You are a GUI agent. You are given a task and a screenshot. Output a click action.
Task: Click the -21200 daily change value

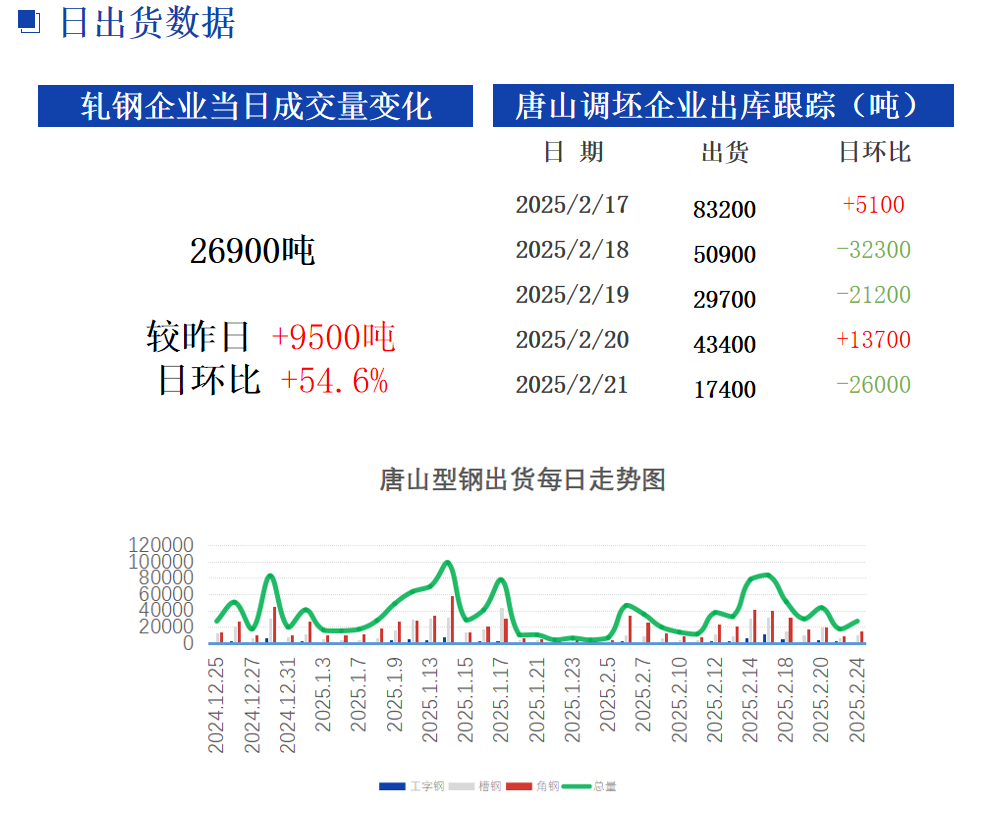pos(873,295)
